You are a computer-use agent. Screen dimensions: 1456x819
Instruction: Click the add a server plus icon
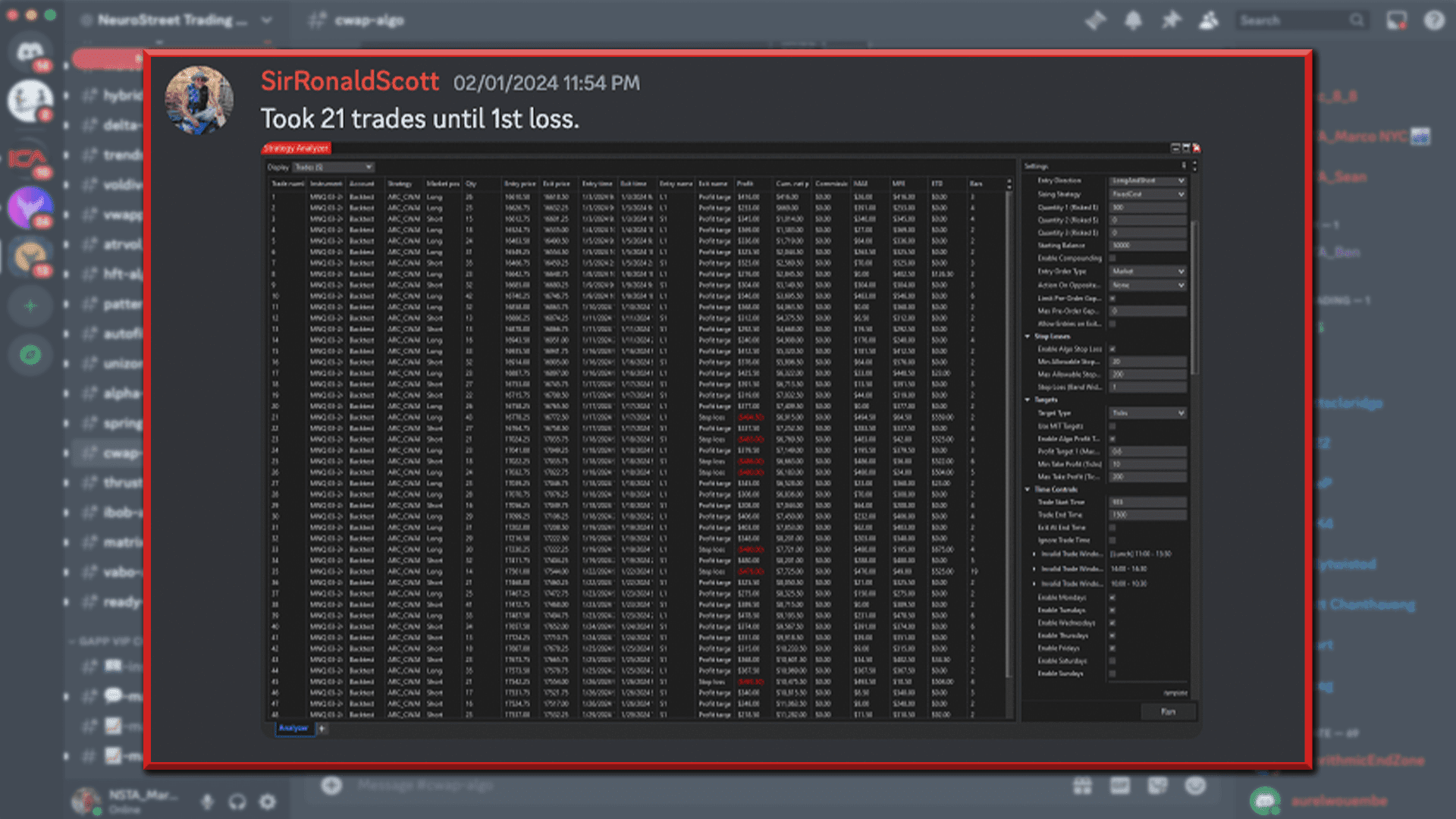coord(30,306)
